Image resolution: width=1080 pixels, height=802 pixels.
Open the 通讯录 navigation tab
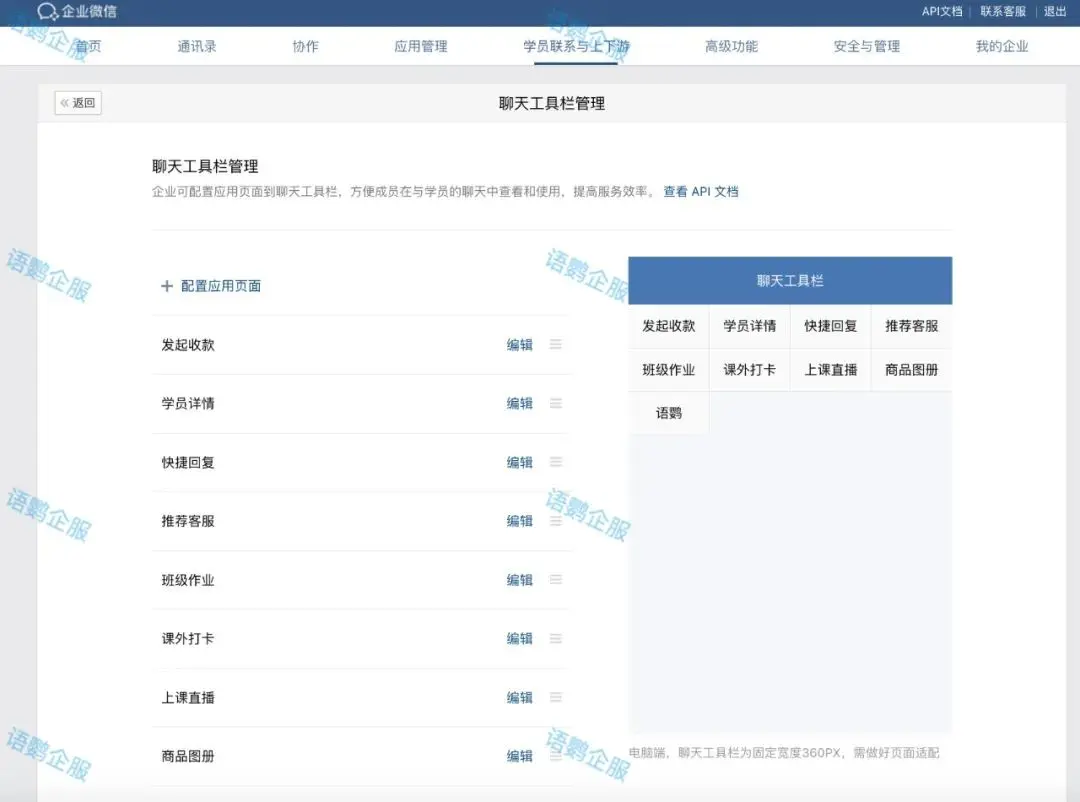pyautogui.click(x=197, y=46)
